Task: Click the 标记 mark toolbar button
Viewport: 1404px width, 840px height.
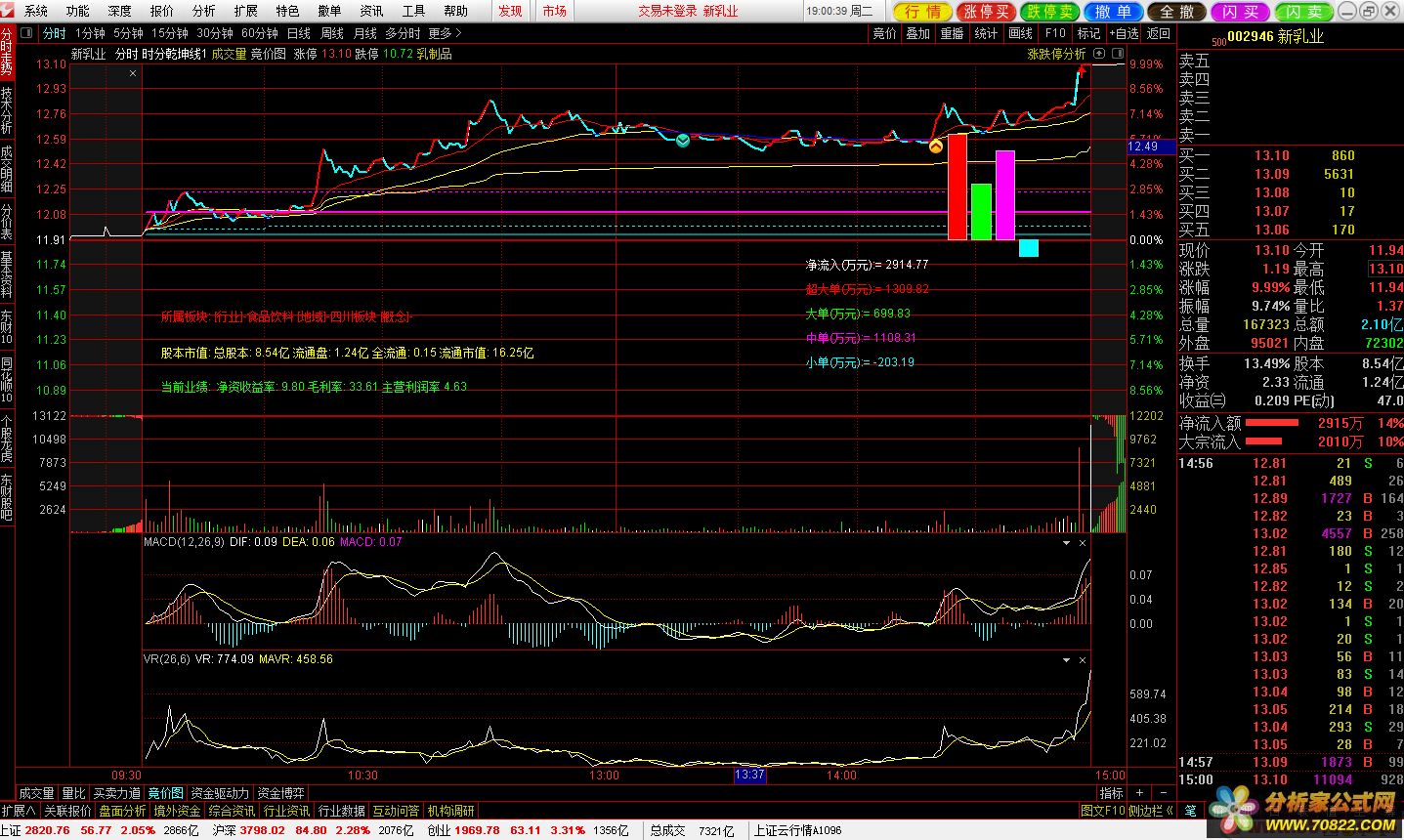Action: click(1088, 33)
